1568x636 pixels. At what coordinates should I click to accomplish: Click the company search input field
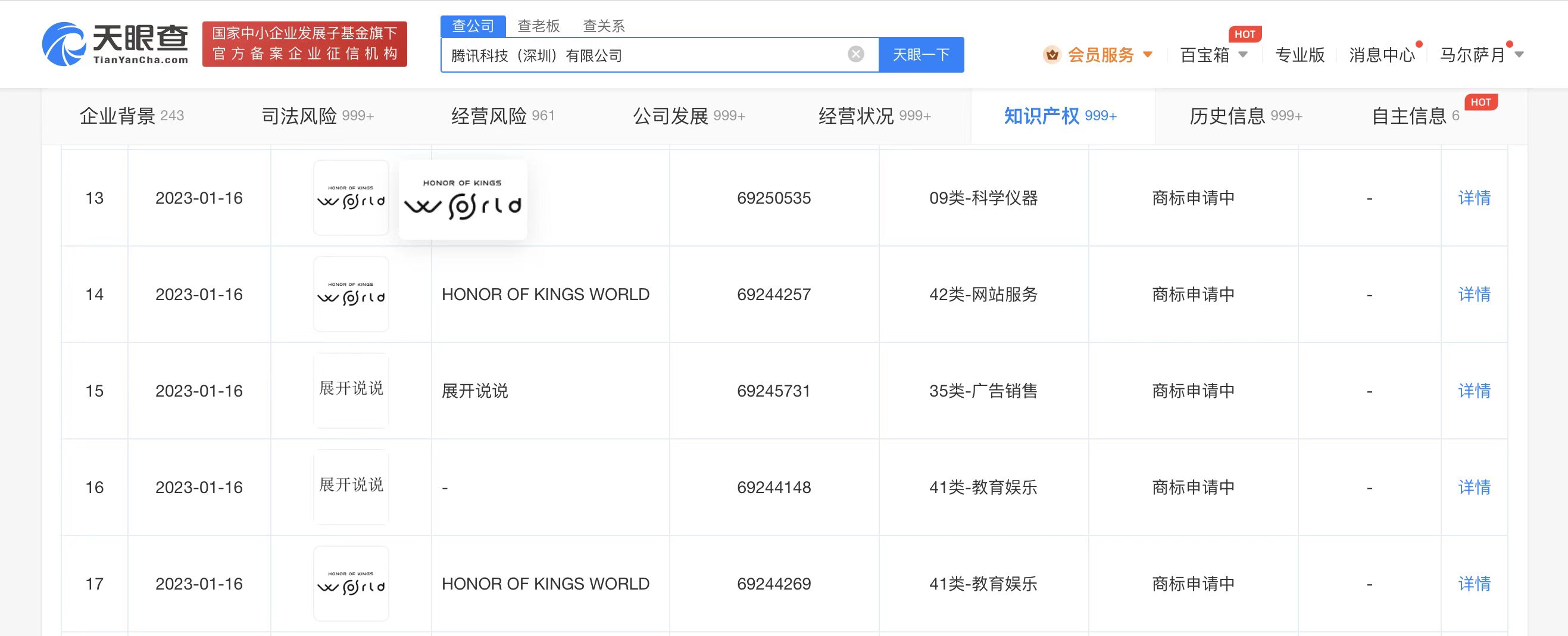coord(642,55)
